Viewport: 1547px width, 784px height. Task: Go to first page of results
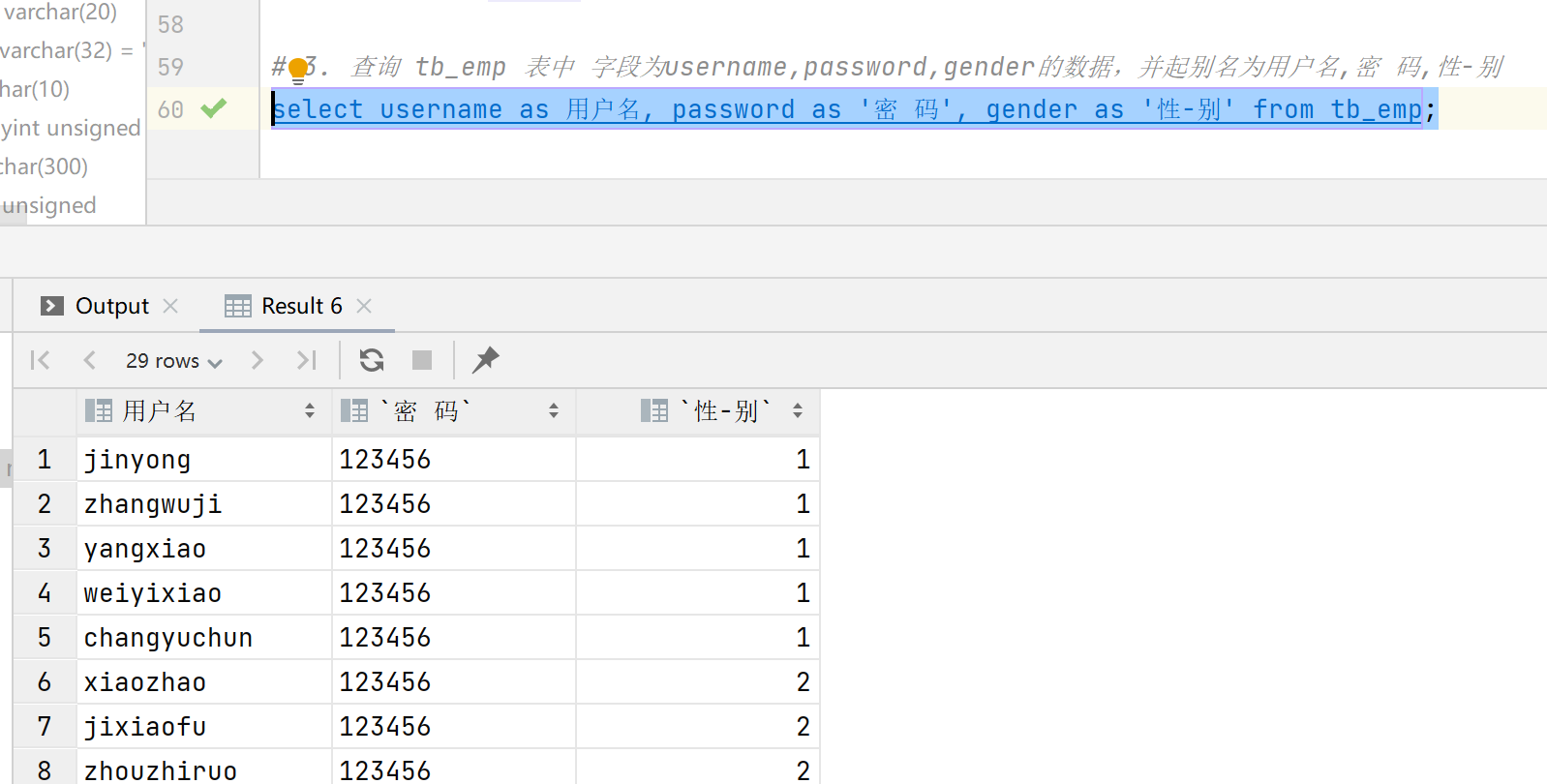40,360
